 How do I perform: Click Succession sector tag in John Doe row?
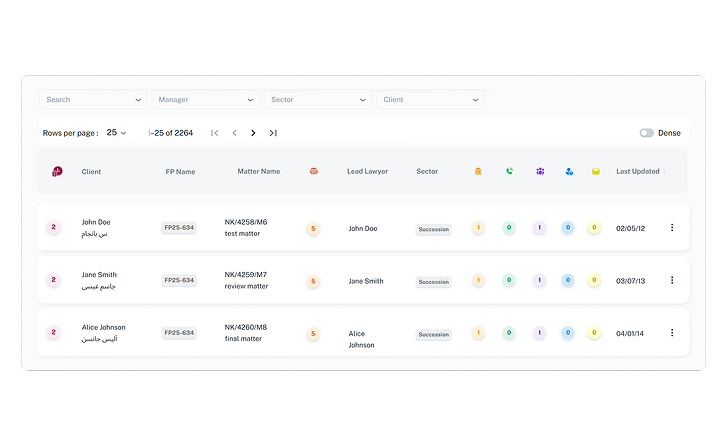[433, 229]
